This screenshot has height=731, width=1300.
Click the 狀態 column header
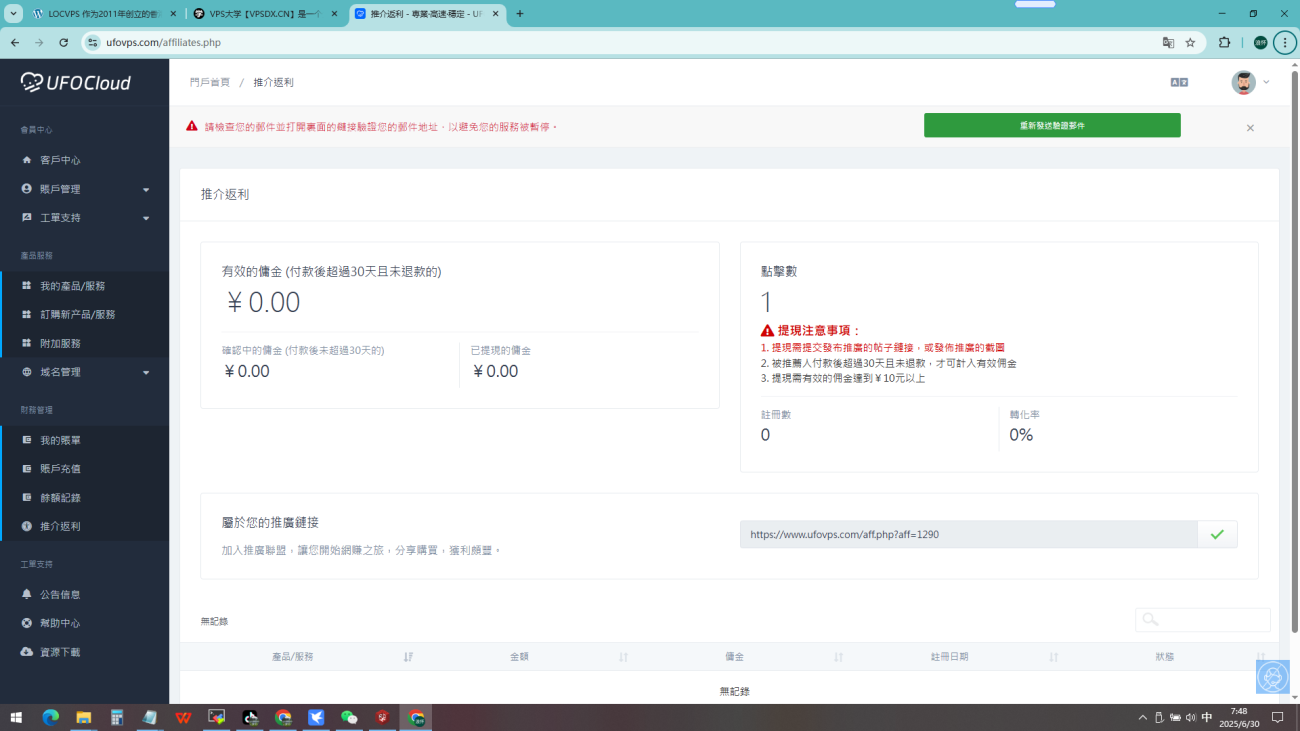(1164, 657)
